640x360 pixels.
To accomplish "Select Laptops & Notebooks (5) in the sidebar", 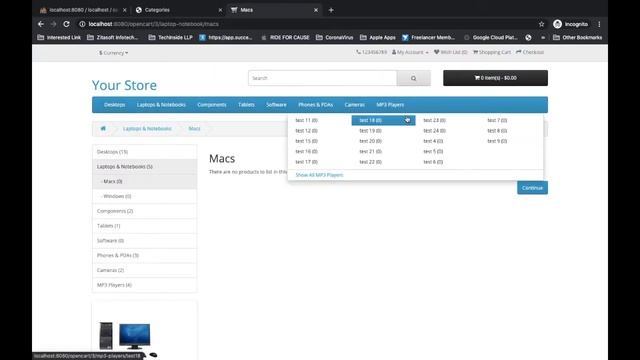I will coord(144,167).
